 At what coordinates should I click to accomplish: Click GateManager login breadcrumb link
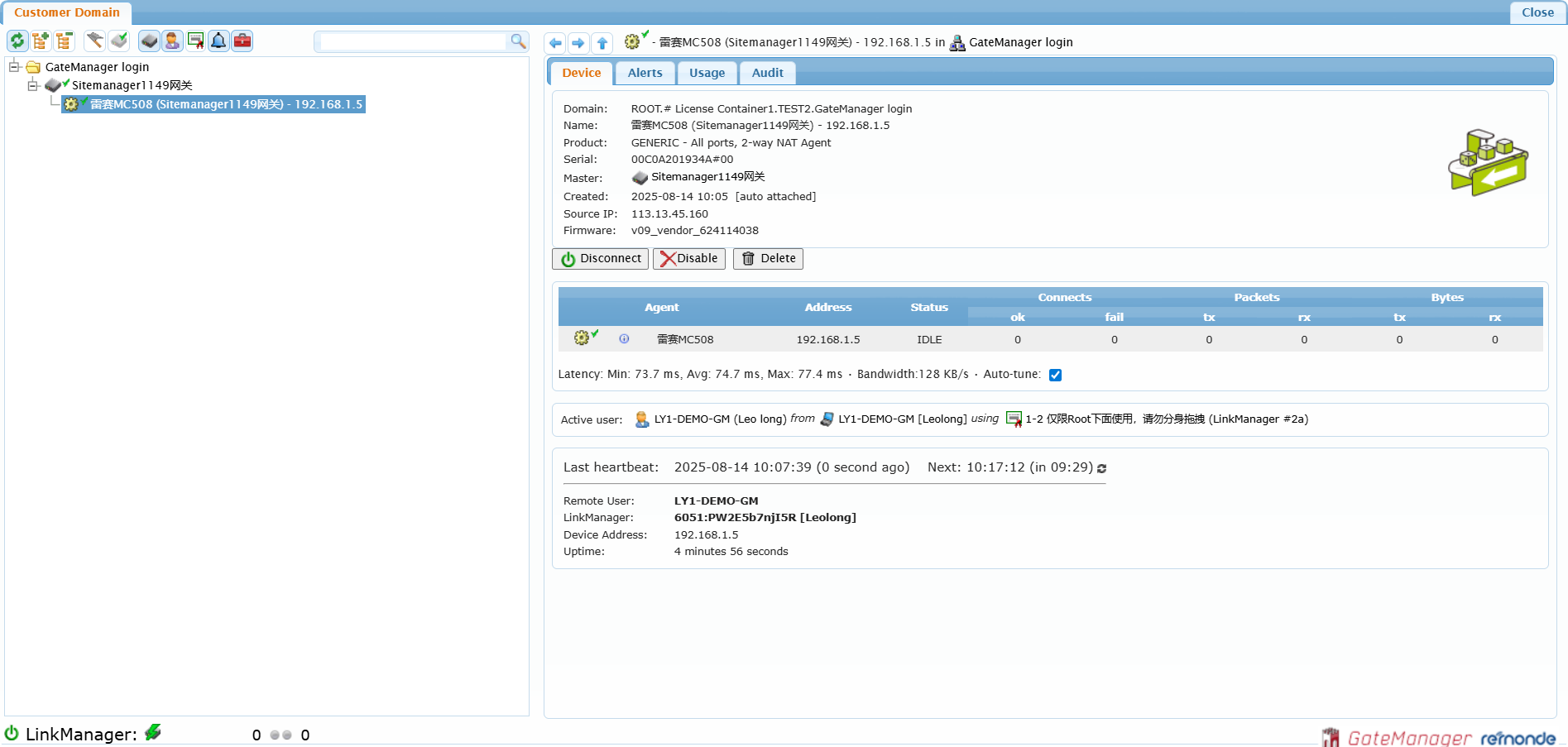(1020, 42)
